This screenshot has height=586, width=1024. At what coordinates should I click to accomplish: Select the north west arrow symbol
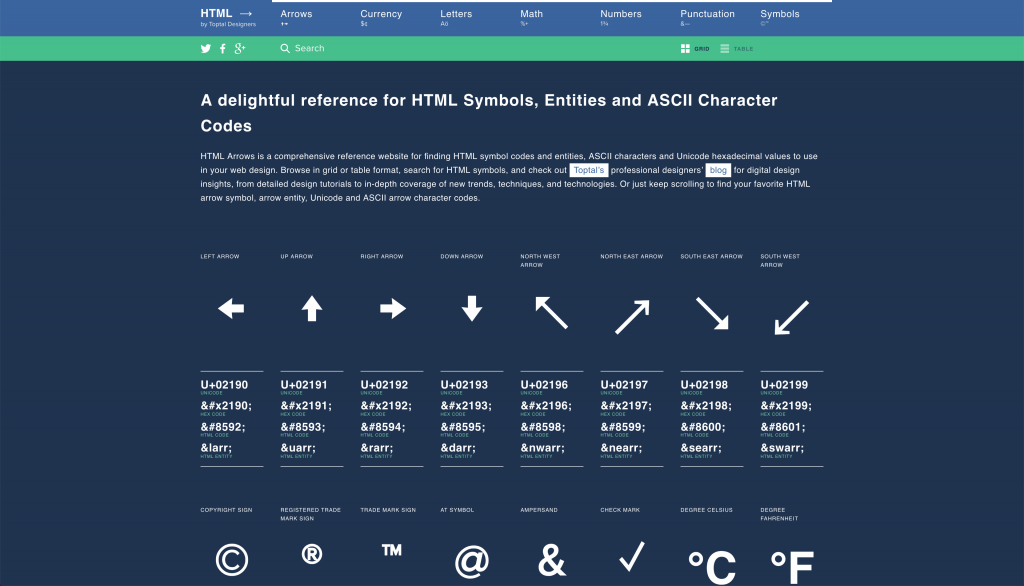551,312
